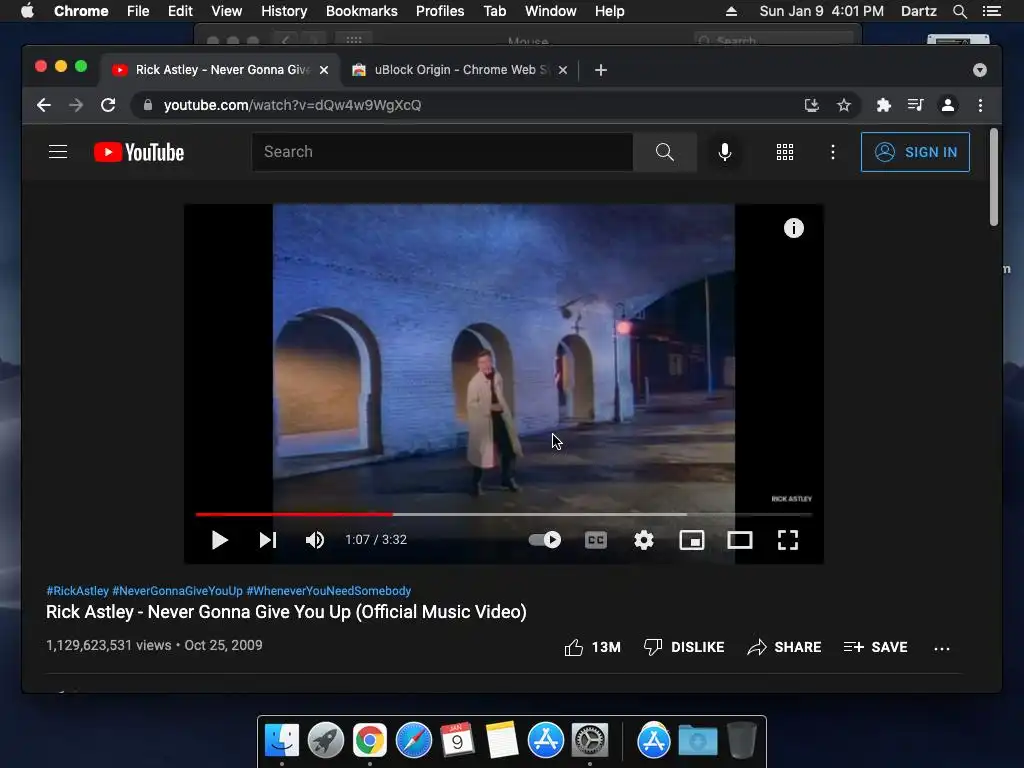SAVE the video to playlist
The image size is (1024, 768).
876,647
